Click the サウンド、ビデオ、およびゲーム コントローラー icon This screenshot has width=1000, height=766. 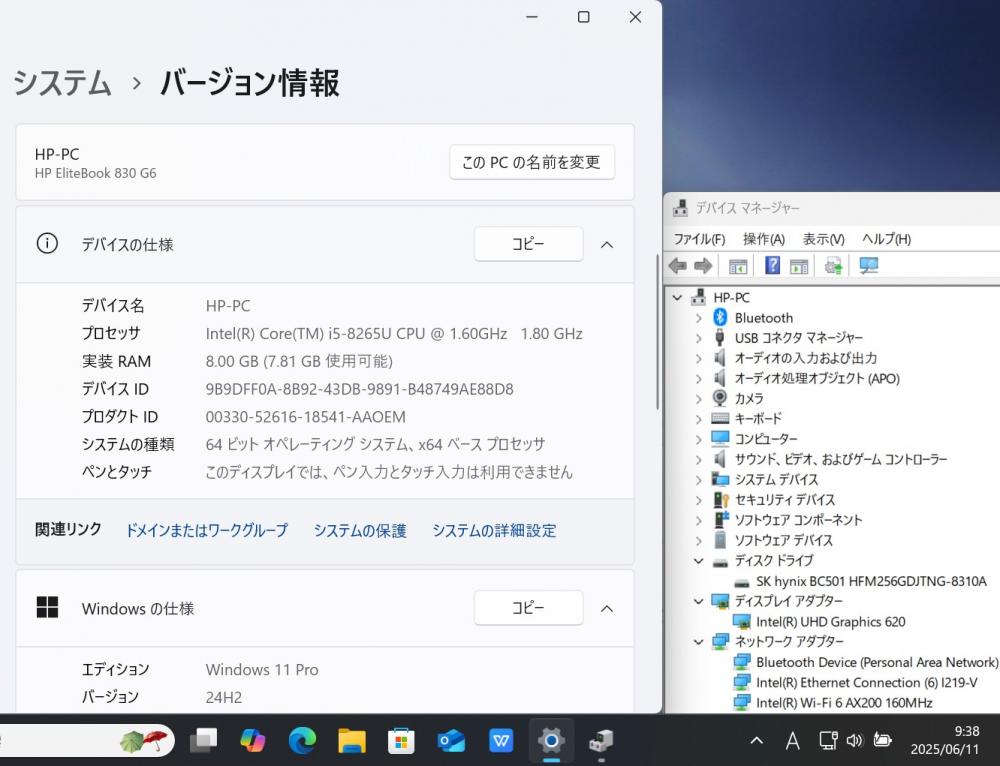click(720, 459)
